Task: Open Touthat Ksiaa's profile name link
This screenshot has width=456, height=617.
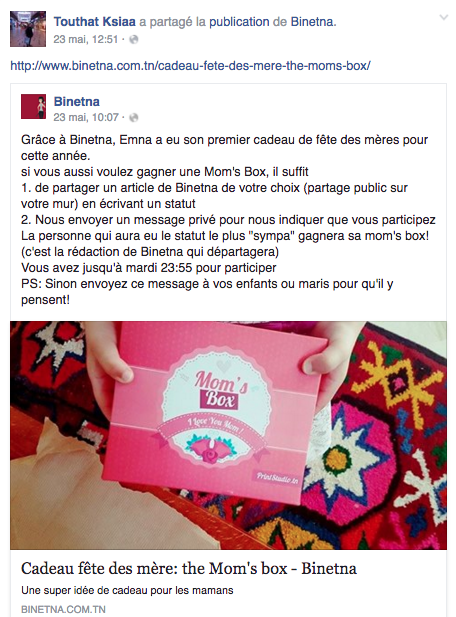Action: pyautogui.click(x=94, y=22)
